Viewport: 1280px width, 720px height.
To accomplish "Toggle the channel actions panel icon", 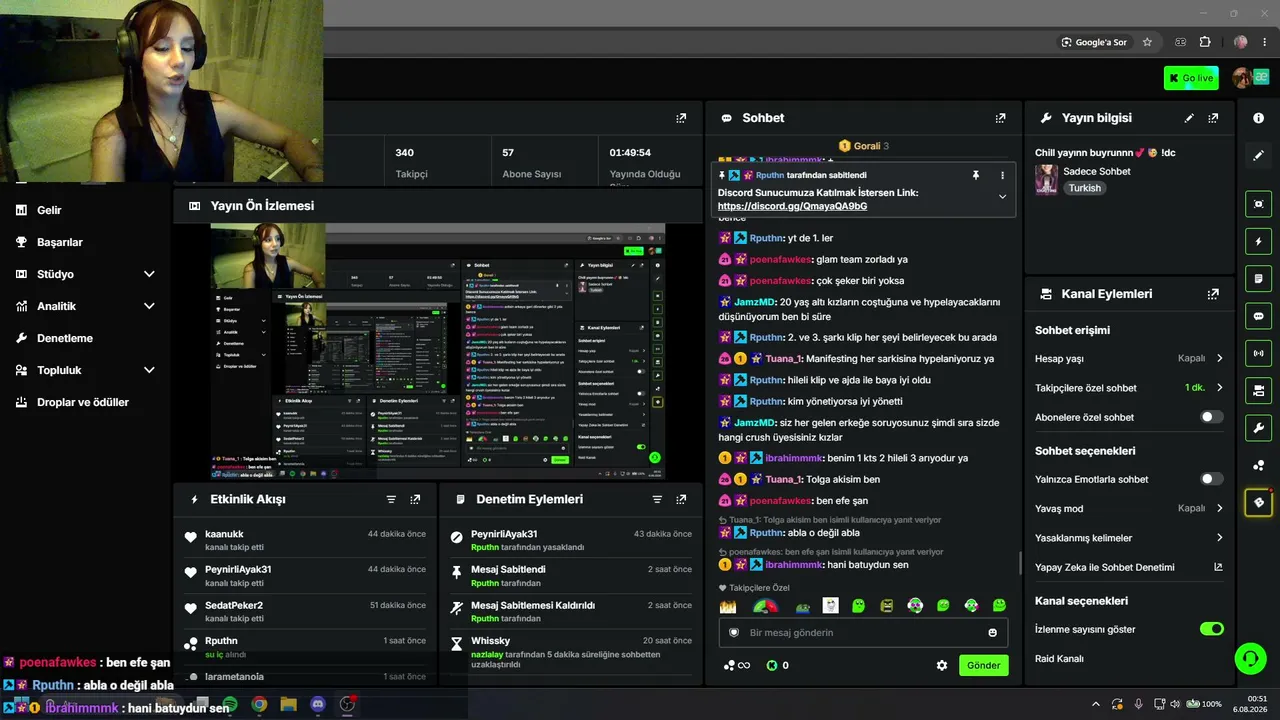I will tap(1258, 390).
